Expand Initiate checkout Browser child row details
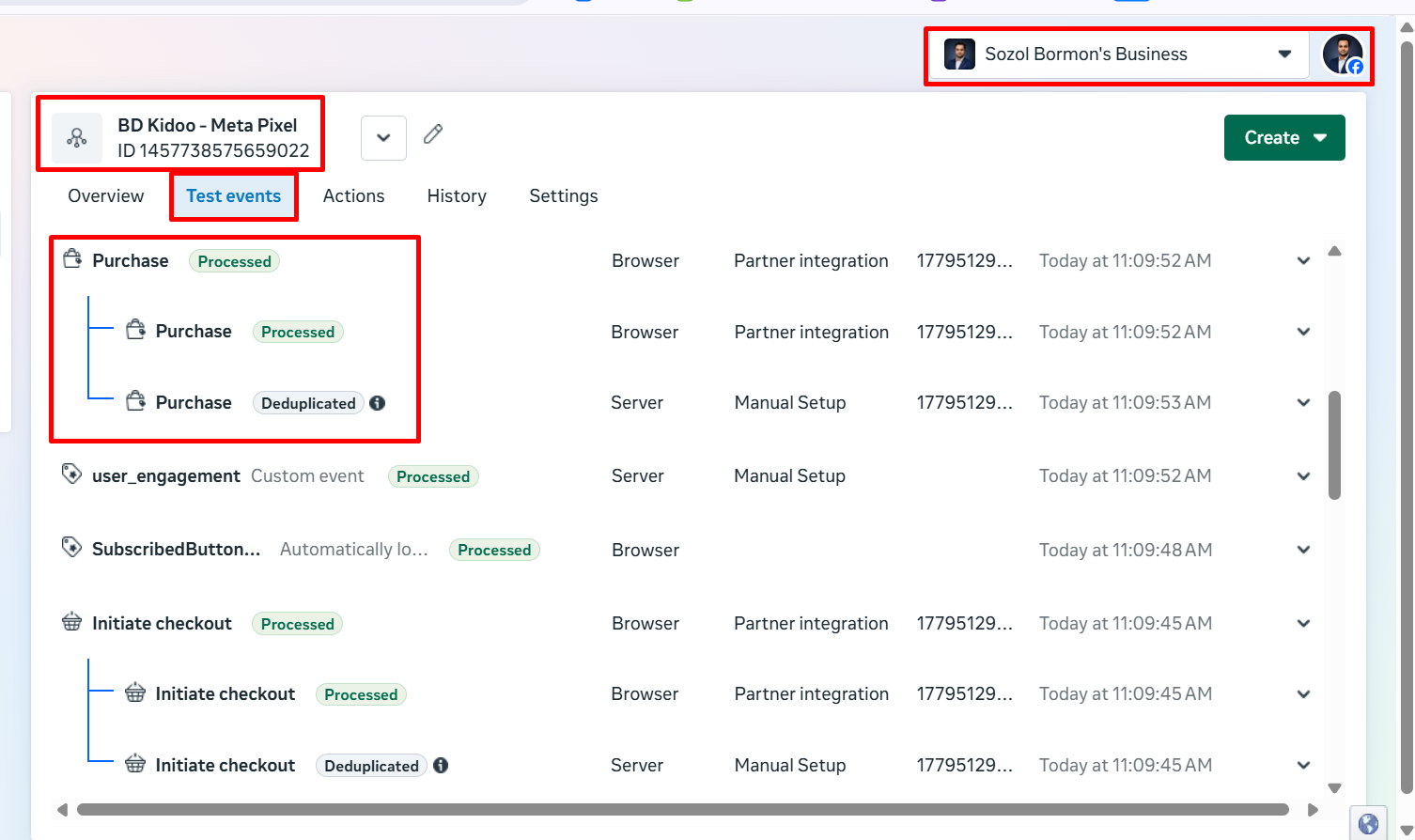Image resolution: width=1415 pixels, height=840 pixels. [x=1303, y=694]
